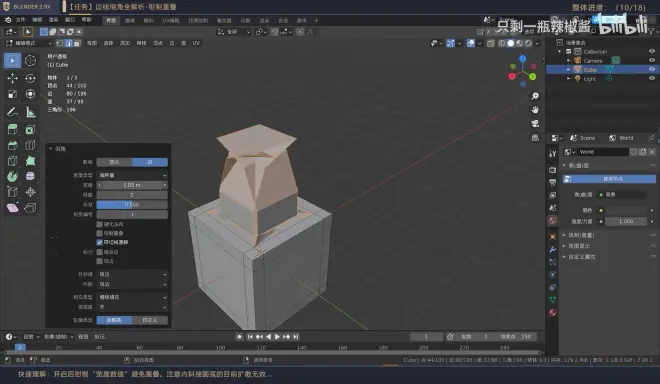Select the Shear tool

point(13,208)
